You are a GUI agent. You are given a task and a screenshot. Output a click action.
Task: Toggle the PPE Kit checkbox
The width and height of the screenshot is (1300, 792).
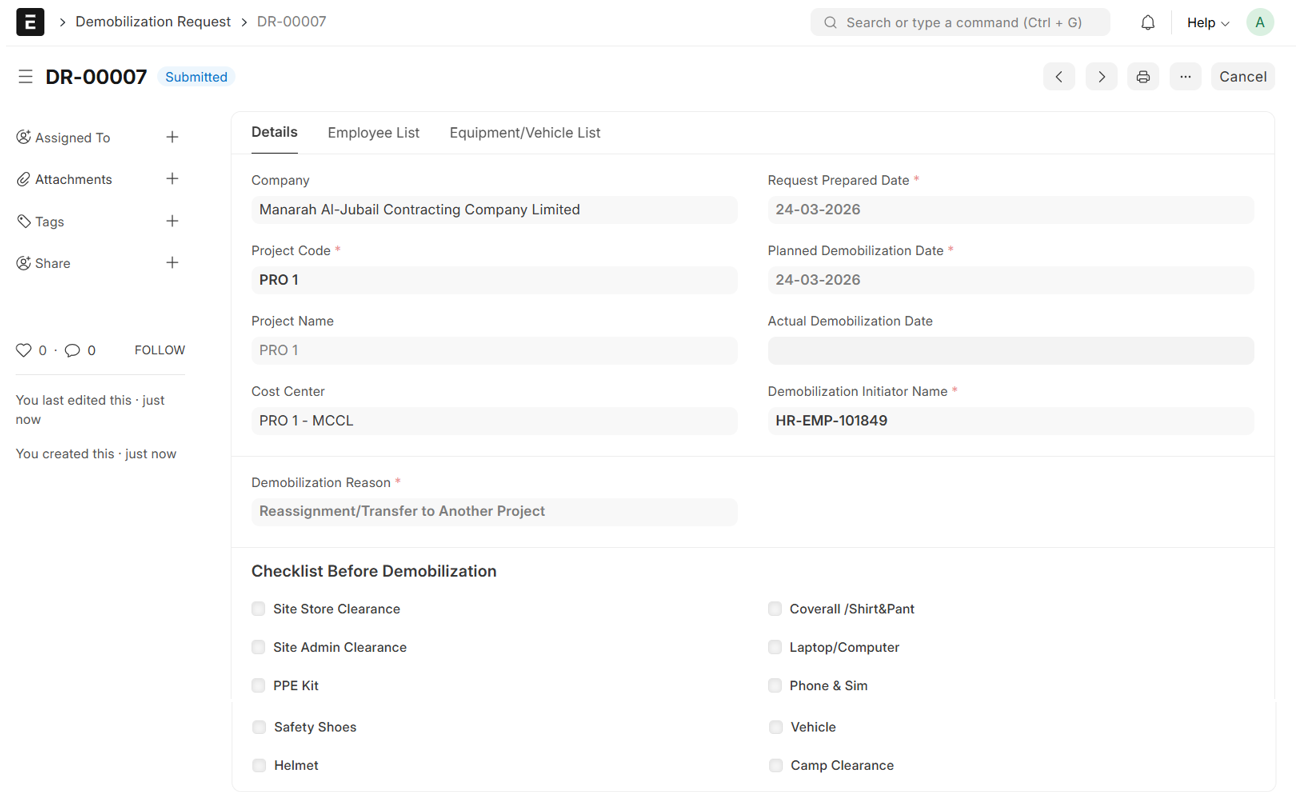[259, 686]
